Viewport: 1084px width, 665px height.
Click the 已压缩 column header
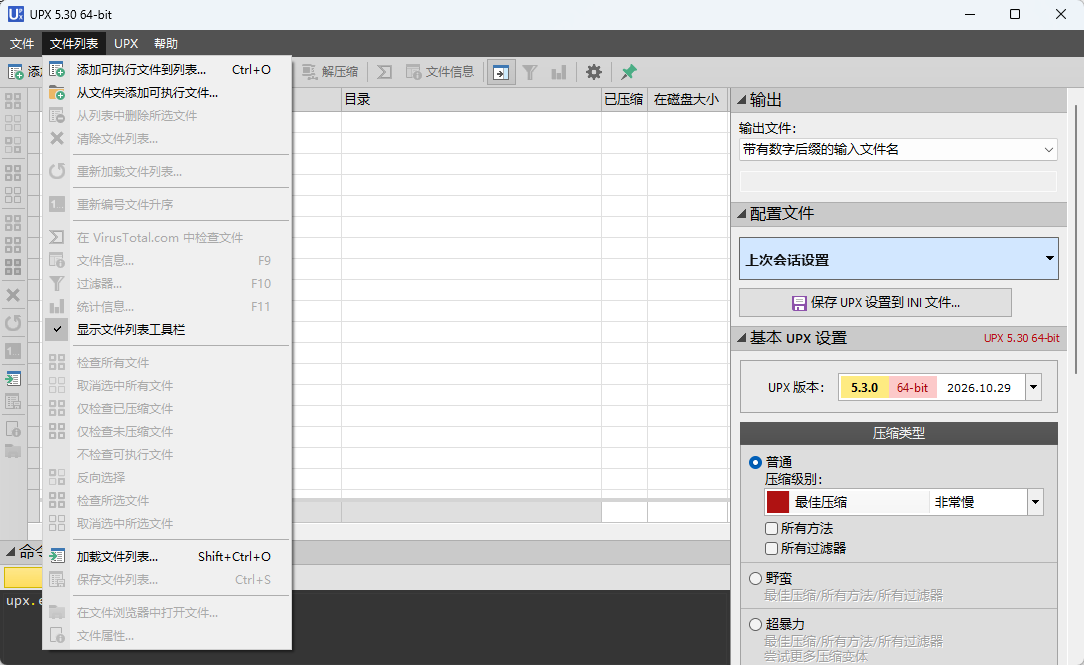click(624, 100)
